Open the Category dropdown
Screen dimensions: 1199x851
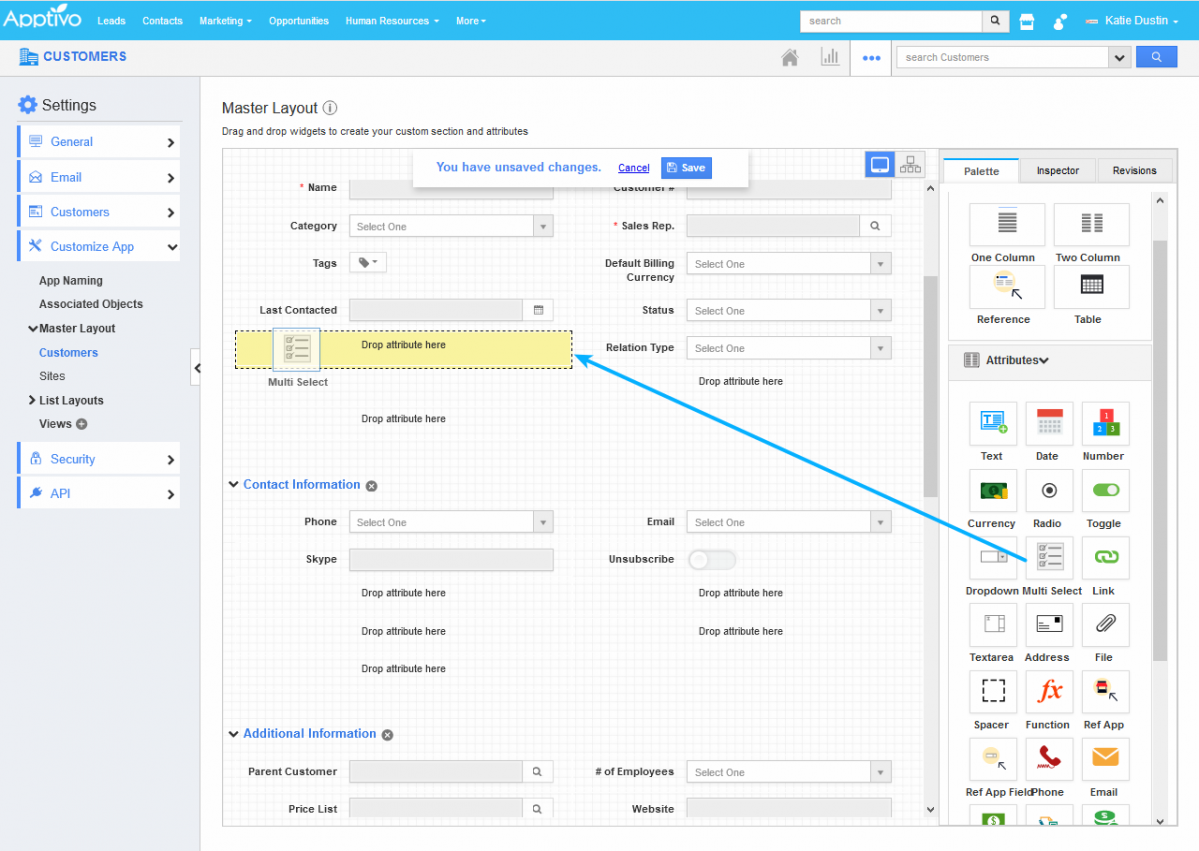pyautogui.click(x=450, y=227)
